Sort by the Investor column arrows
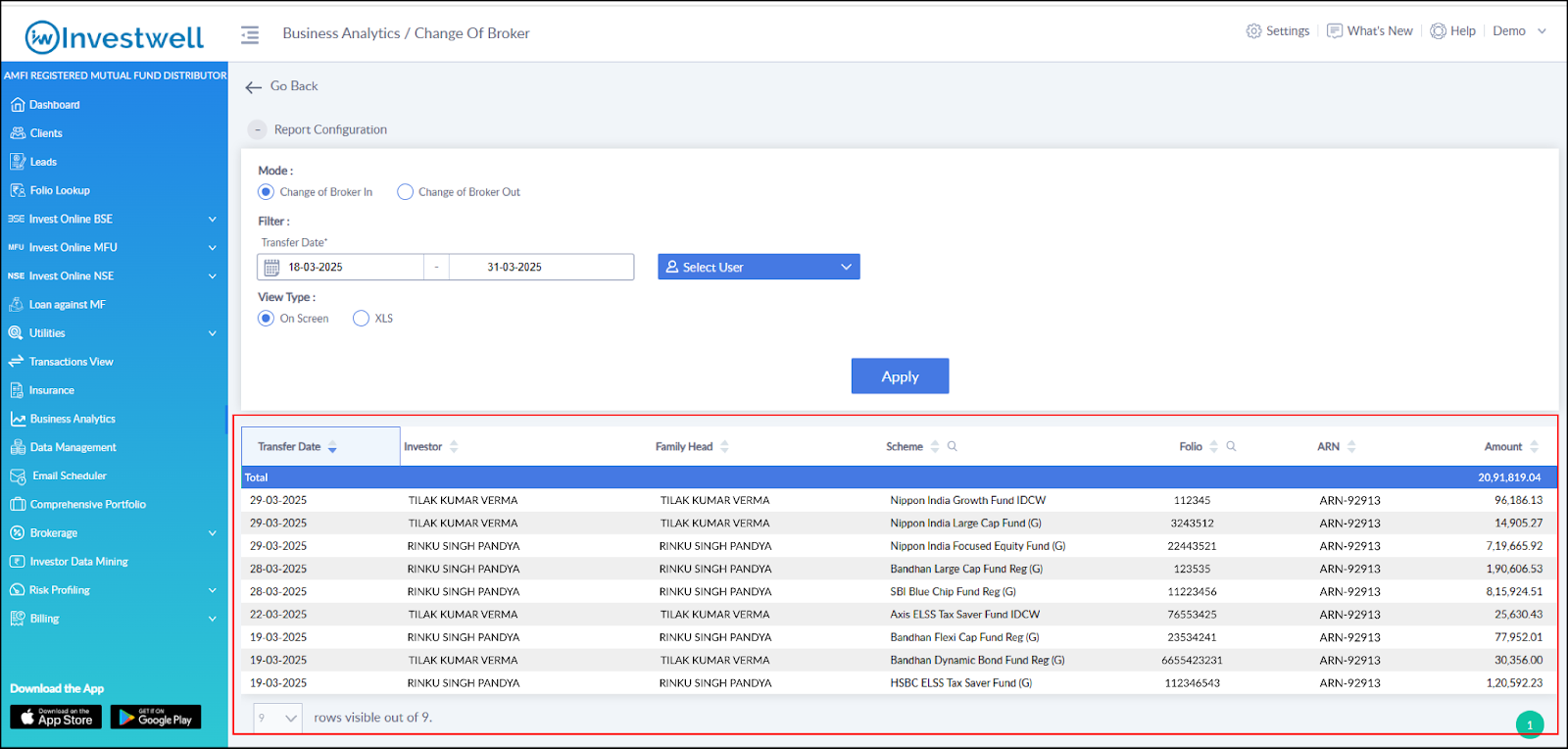Viewport: 1568px width, 749px height. (x=454, y=447)
